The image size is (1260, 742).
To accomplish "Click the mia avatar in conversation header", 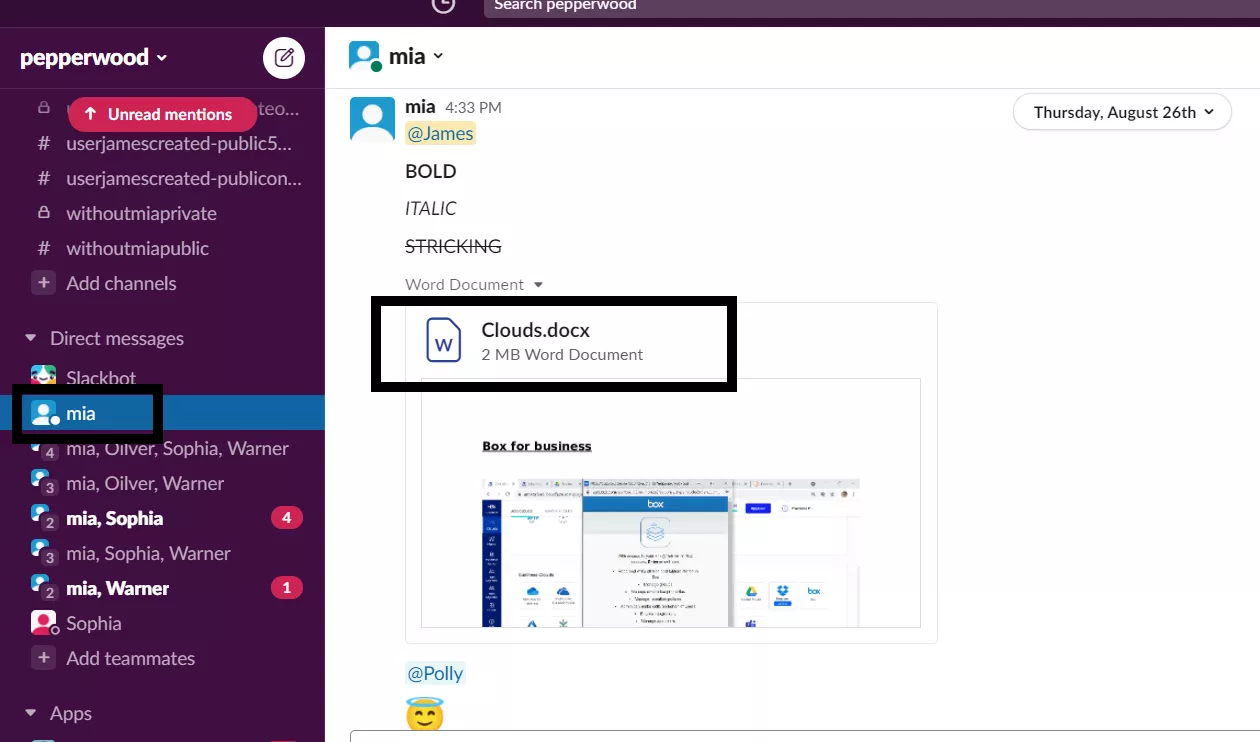I will [x=364, y=56].
